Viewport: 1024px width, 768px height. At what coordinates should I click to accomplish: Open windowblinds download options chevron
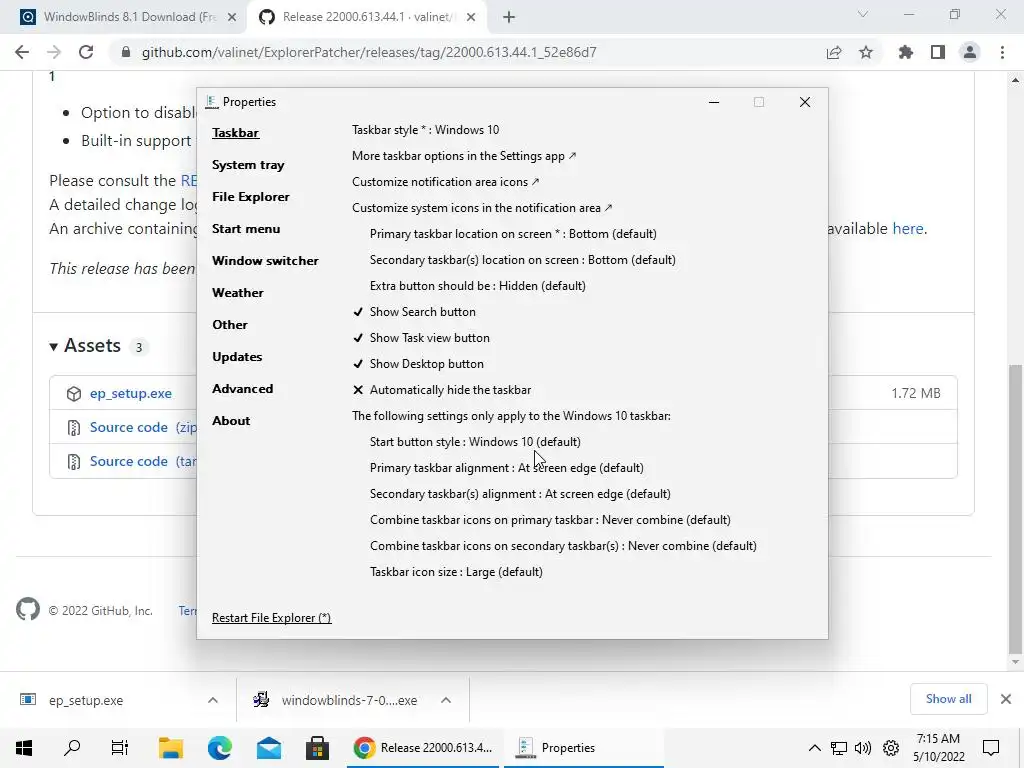(x=446, y=700)
